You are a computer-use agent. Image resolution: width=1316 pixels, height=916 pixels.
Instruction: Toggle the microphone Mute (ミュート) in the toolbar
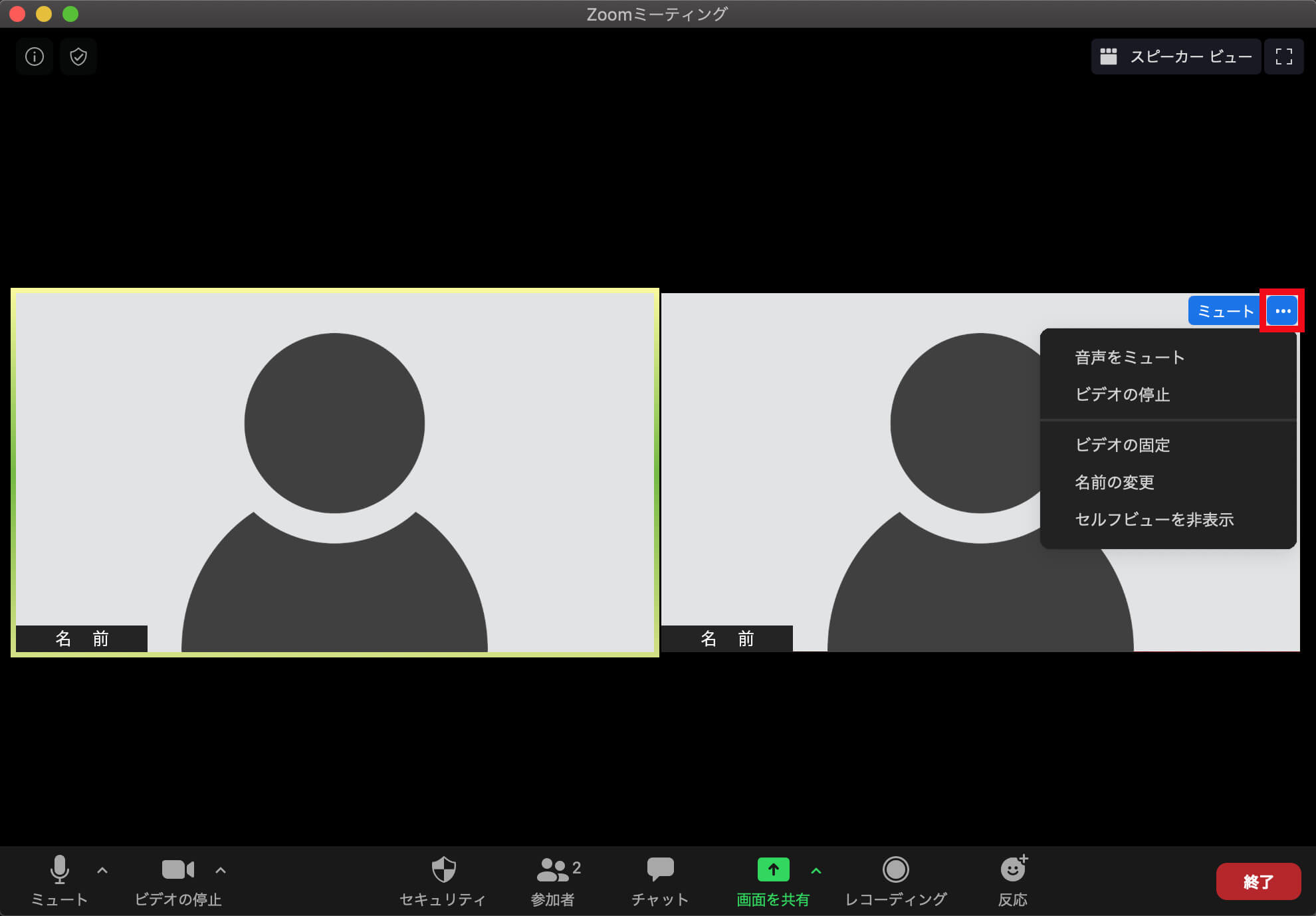pyautogui.click(x=60, y=869)
